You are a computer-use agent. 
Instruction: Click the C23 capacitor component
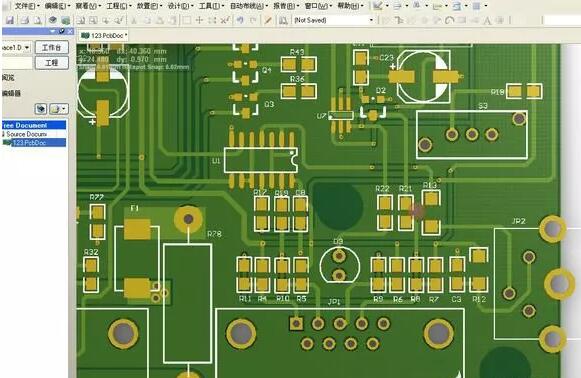424,77
